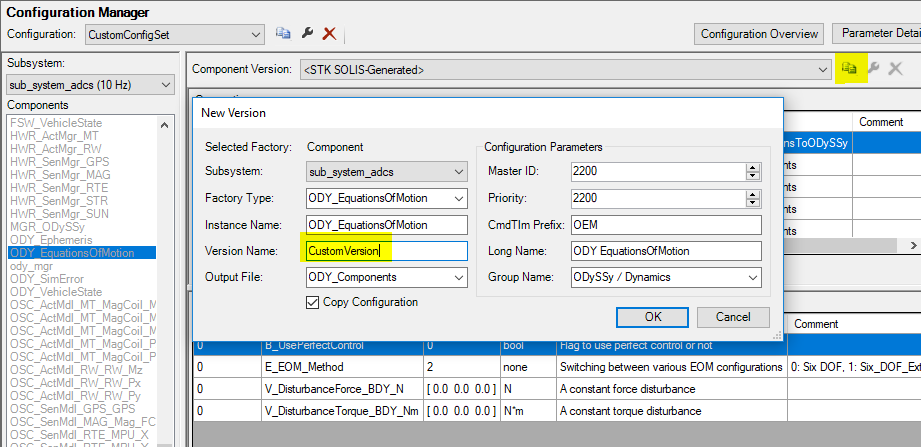This screenshot has width=921, height=447.
Task: Click the gray X icon beside Component Version
Action: coord(895,69)
